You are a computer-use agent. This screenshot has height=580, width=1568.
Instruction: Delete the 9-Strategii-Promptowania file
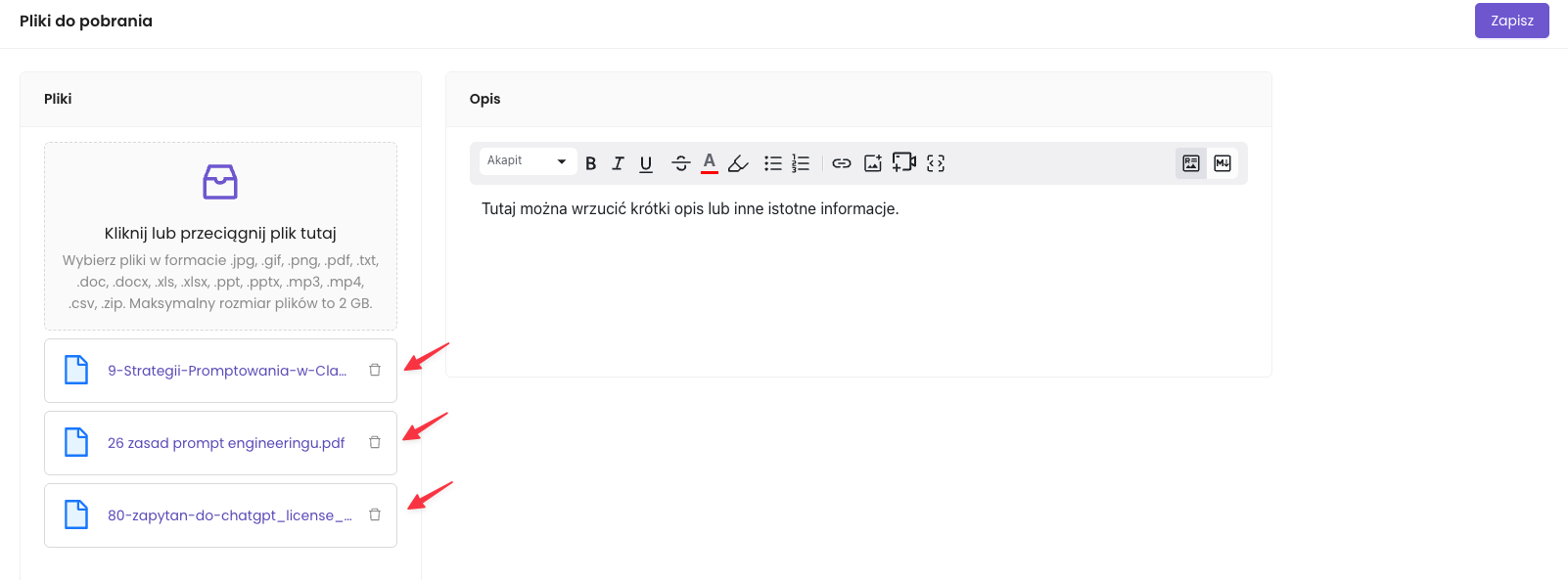pos(375,370)
